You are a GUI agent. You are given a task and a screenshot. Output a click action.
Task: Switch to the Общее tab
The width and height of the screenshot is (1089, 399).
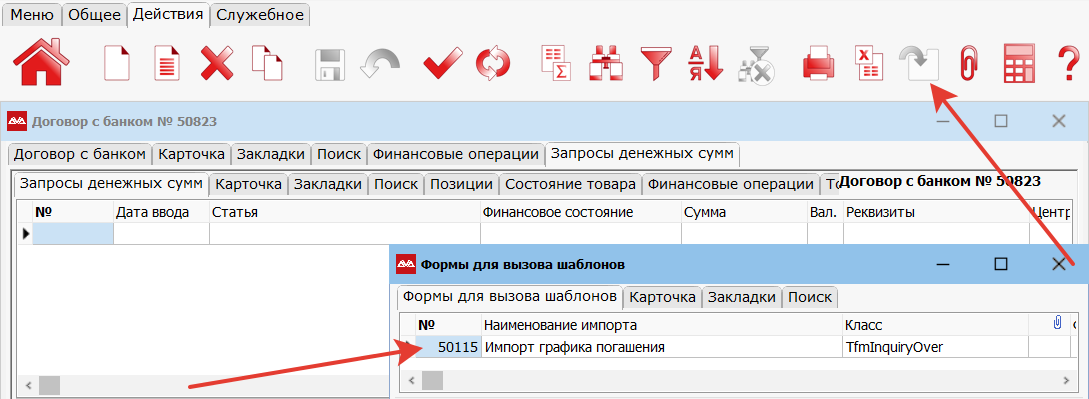click(94, 15)
